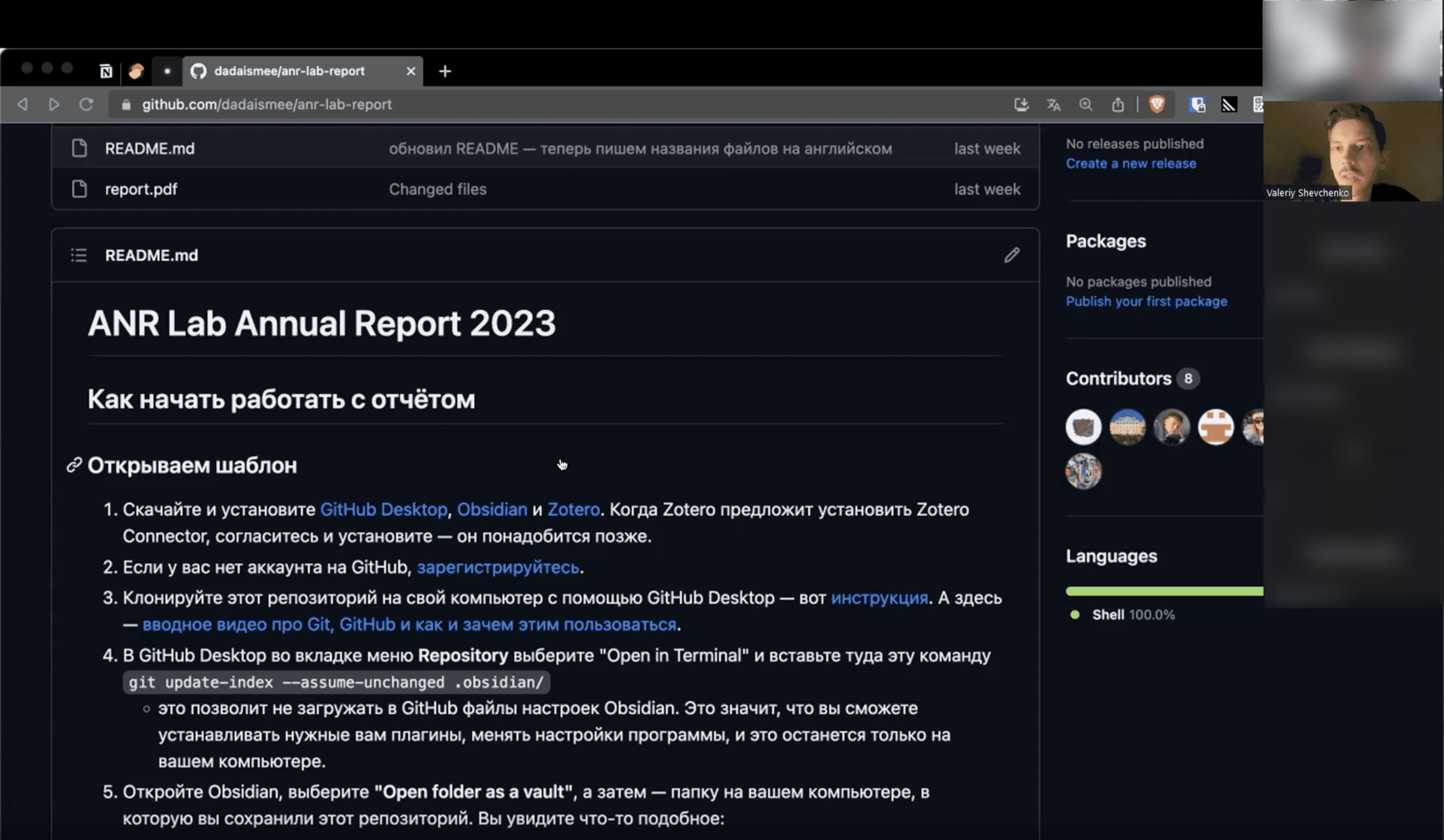Image resolution: width=1444 pixels, height=840 pixels.
Task: Open the инструкция link
Action: click(x=879, y=597)
